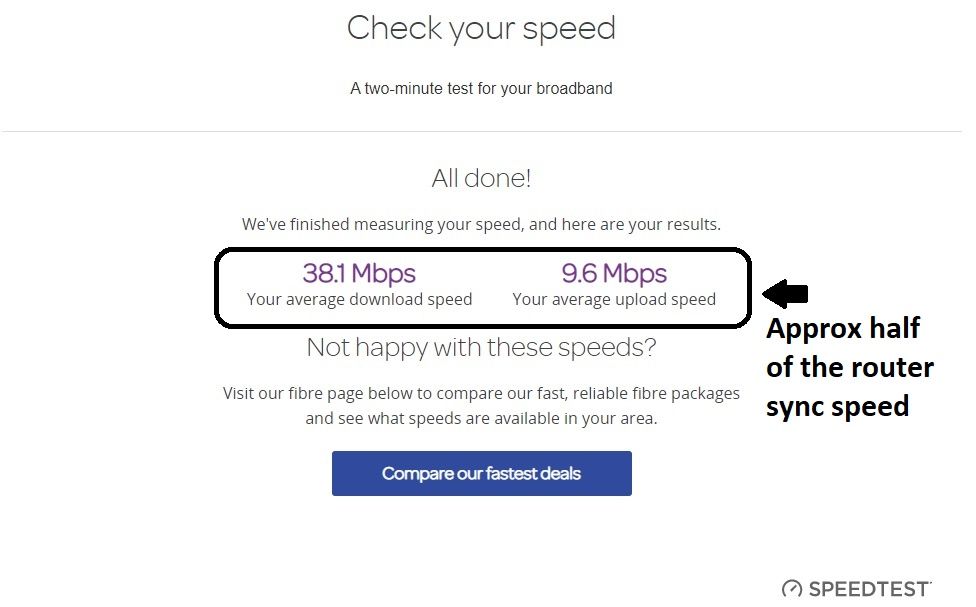Click the Approx half annotation line

843,328
